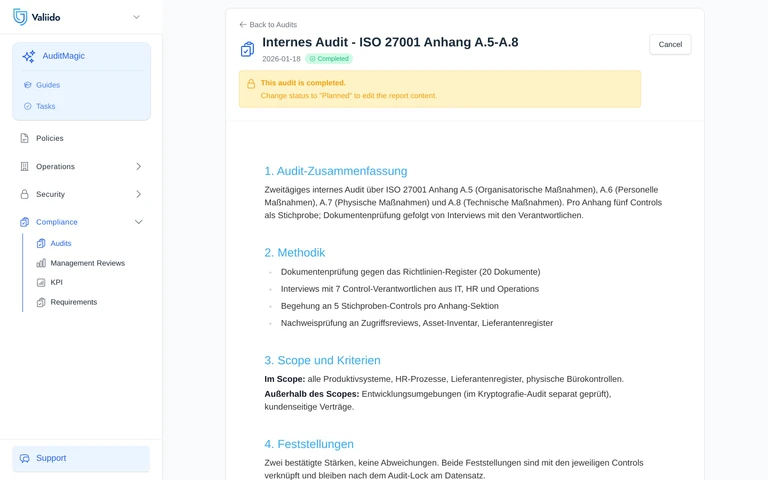768x480 pixels.
Task: Click the audit clipboard icon beside title
Action: click(247, 49)
